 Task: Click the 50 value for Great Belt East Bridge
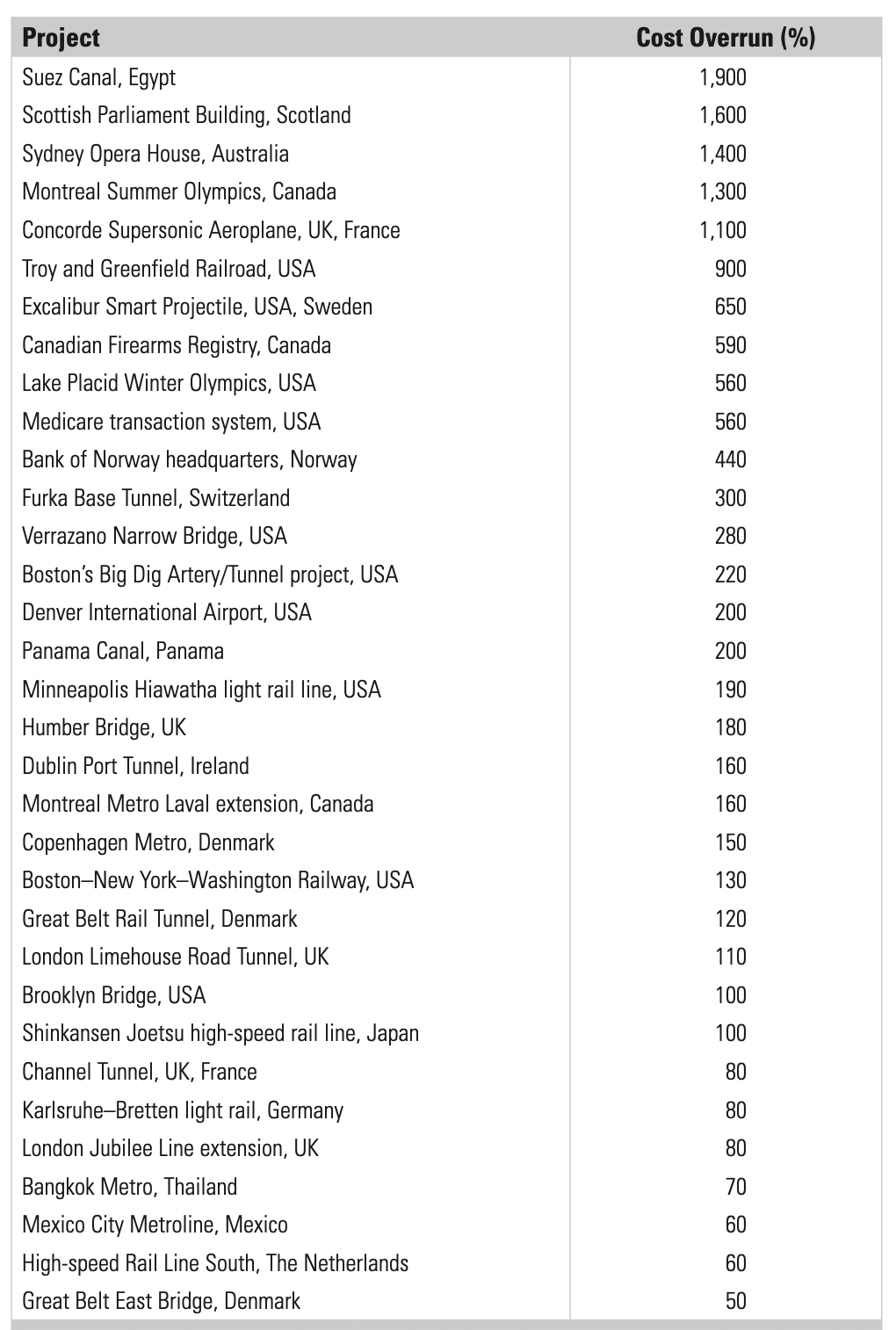[x=736, y=1301]
